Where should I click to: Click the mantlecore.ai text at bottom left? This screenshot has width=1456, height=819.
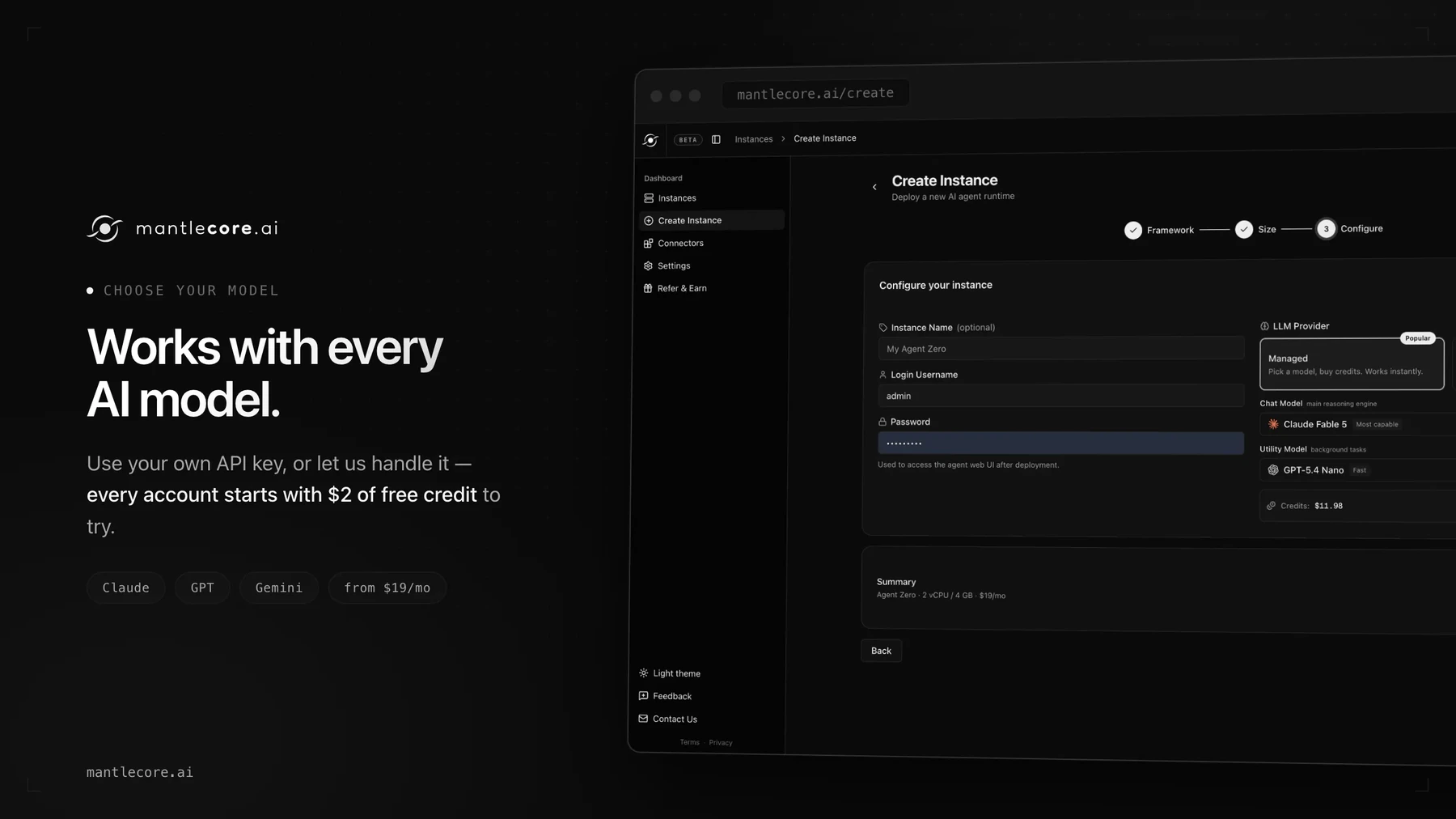140,773
